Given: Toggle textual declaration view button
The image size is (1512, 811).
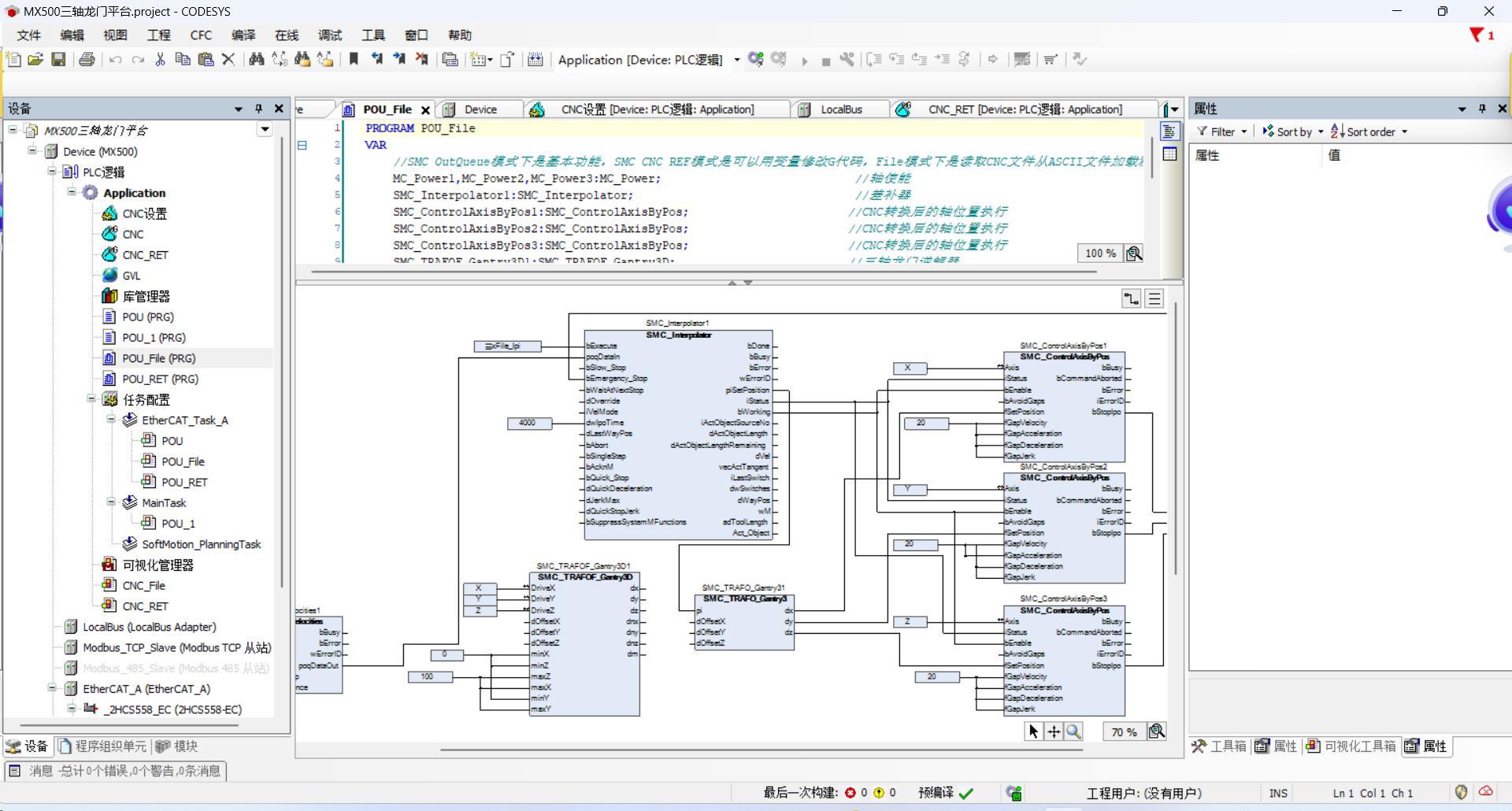Looking at the screenshot, I should [x=1170, y=131].
